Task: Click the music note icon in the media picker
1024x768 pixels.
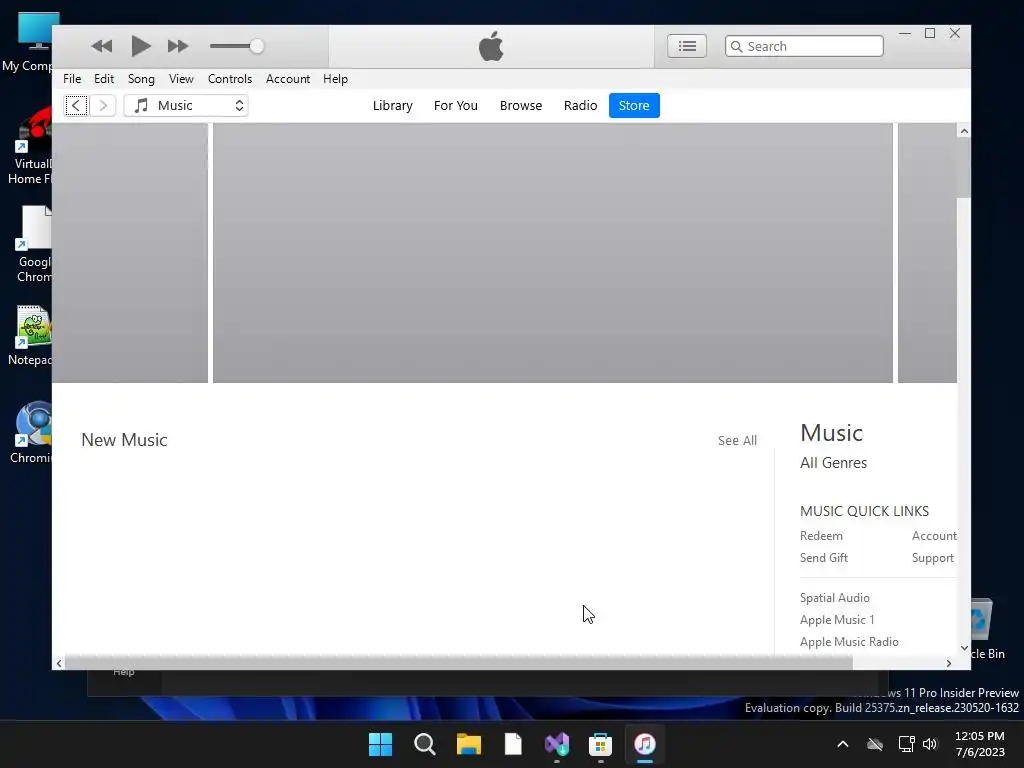Action: pyautogui.click(x=141, y=105)
